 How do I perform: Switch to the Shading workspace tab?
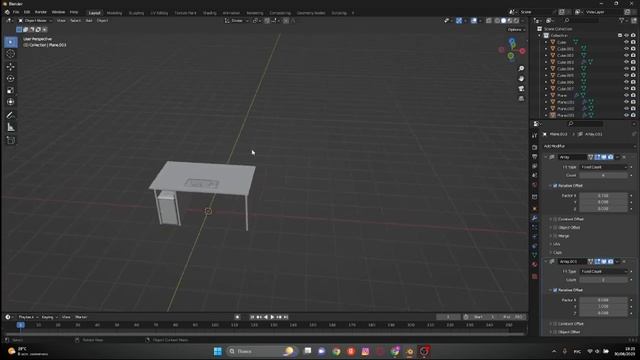pos(210,13)
